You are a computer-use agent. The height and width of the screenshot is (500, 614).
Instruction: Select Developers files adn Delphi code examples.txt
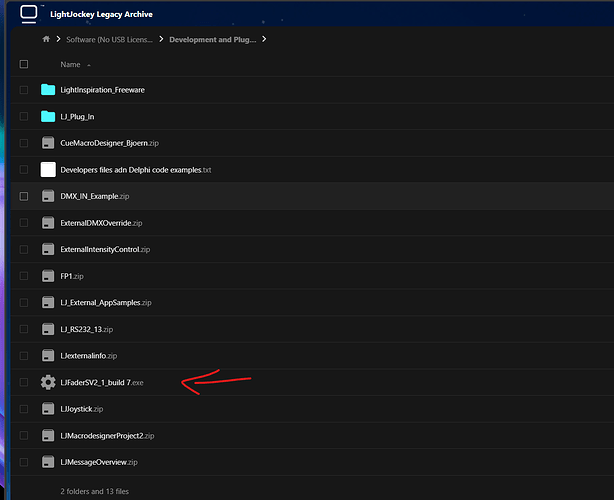(x=136, y=170)
